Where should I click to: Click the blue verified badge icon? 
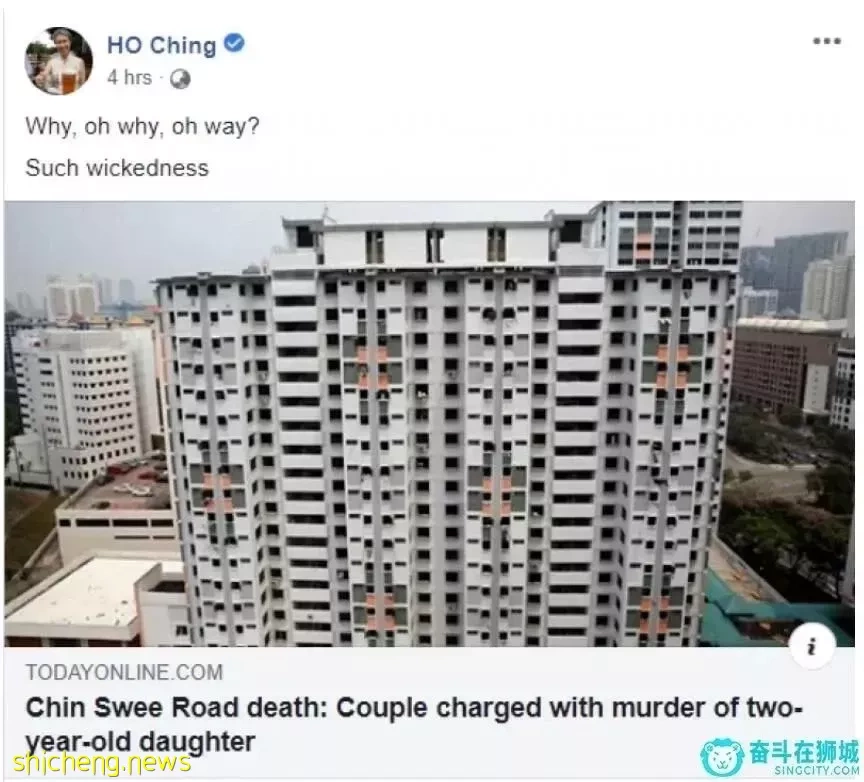tap(234, 43)
